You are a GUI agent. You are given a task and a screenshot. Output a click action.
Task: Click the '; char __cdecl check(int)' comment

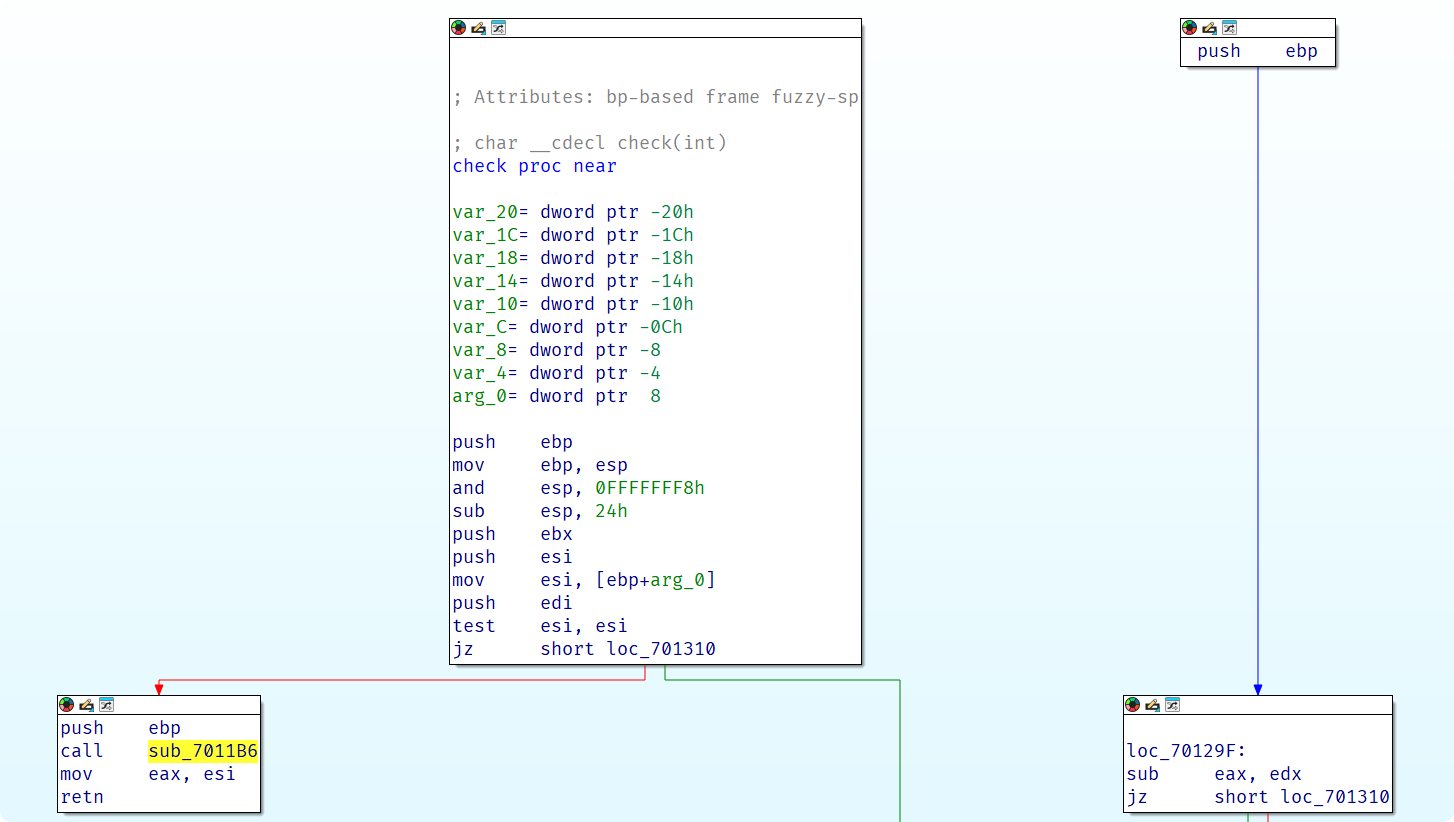[590, 143]
